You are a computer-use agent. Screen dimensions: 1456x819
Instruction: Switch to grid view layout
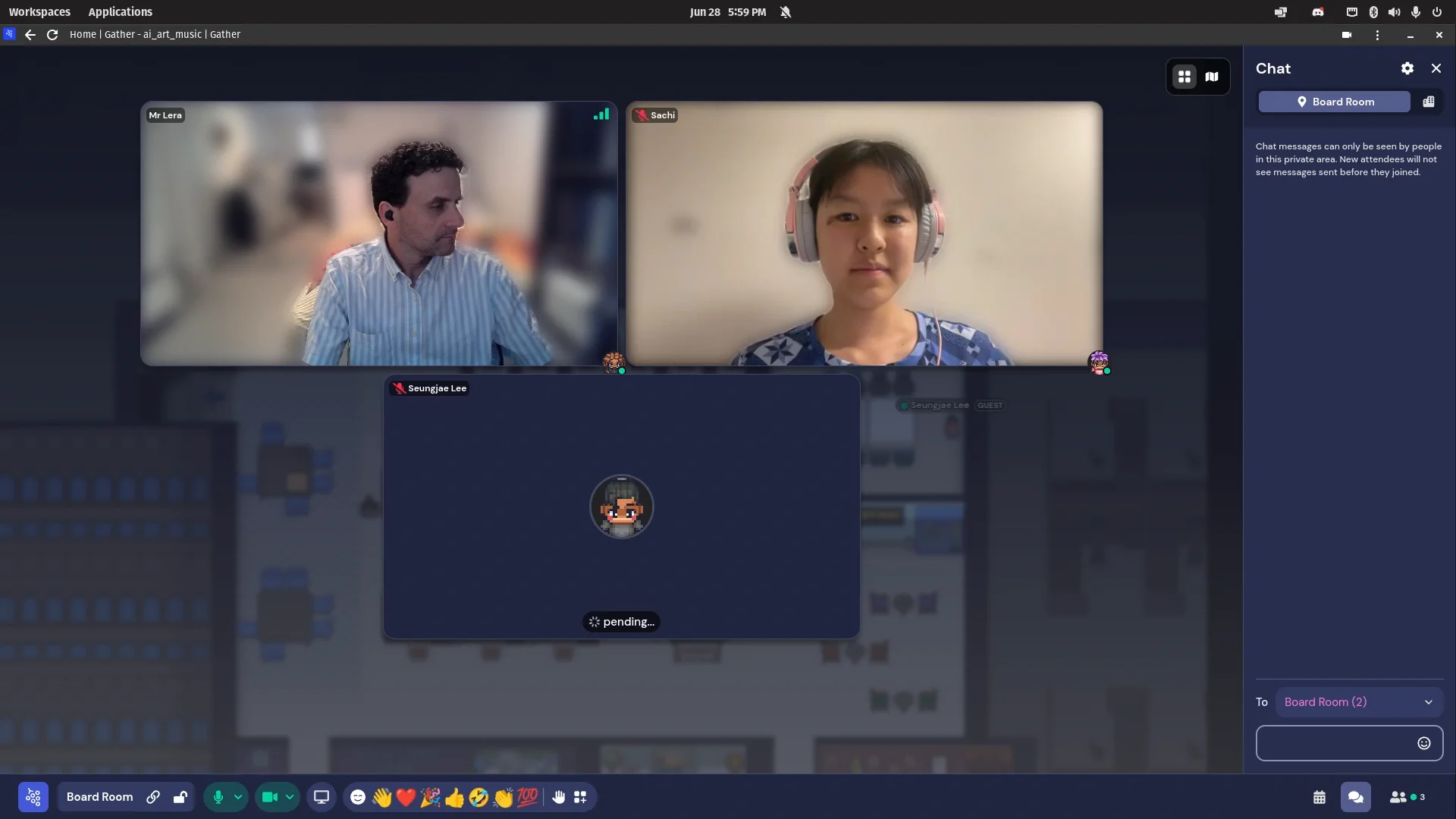pyautogui.click(x=1185, y=77)
